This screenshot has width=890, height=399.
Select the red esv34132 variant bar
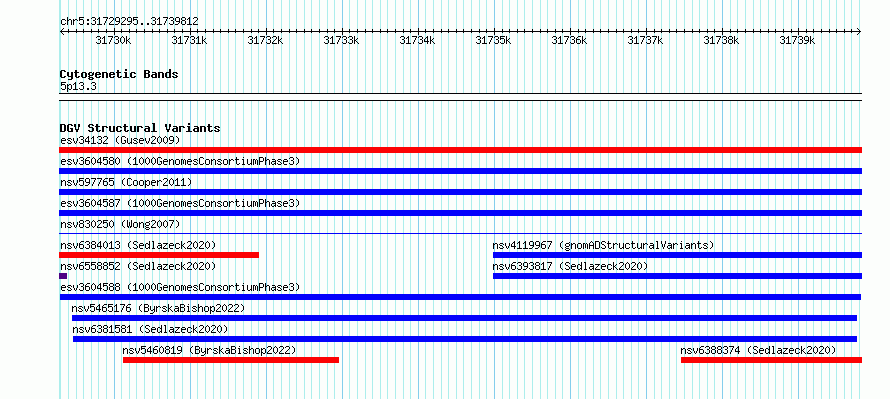460,150
